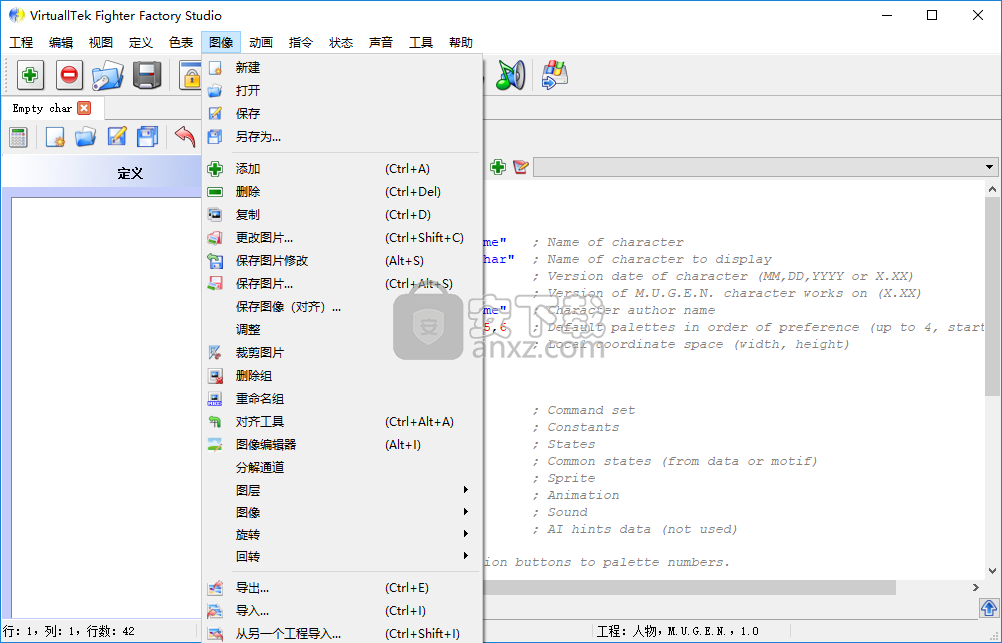The width and height of the screenshot is (1002, 643).
Task: Click green plus icon beside the combo box
Action: [x=498, y=167]
